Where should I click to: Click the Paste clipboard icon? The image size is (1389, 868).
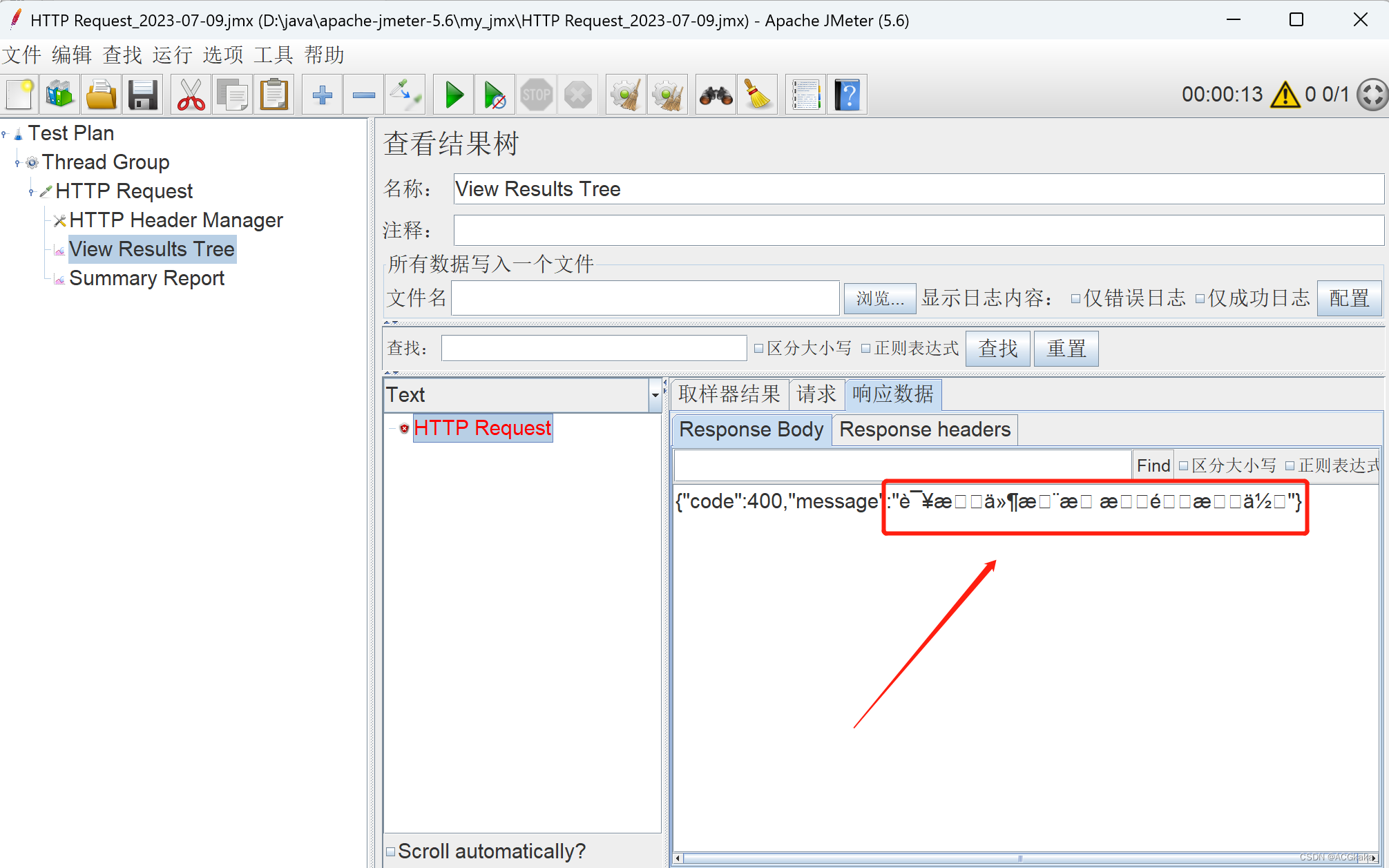pyautogui.click(x=274, y=95)
